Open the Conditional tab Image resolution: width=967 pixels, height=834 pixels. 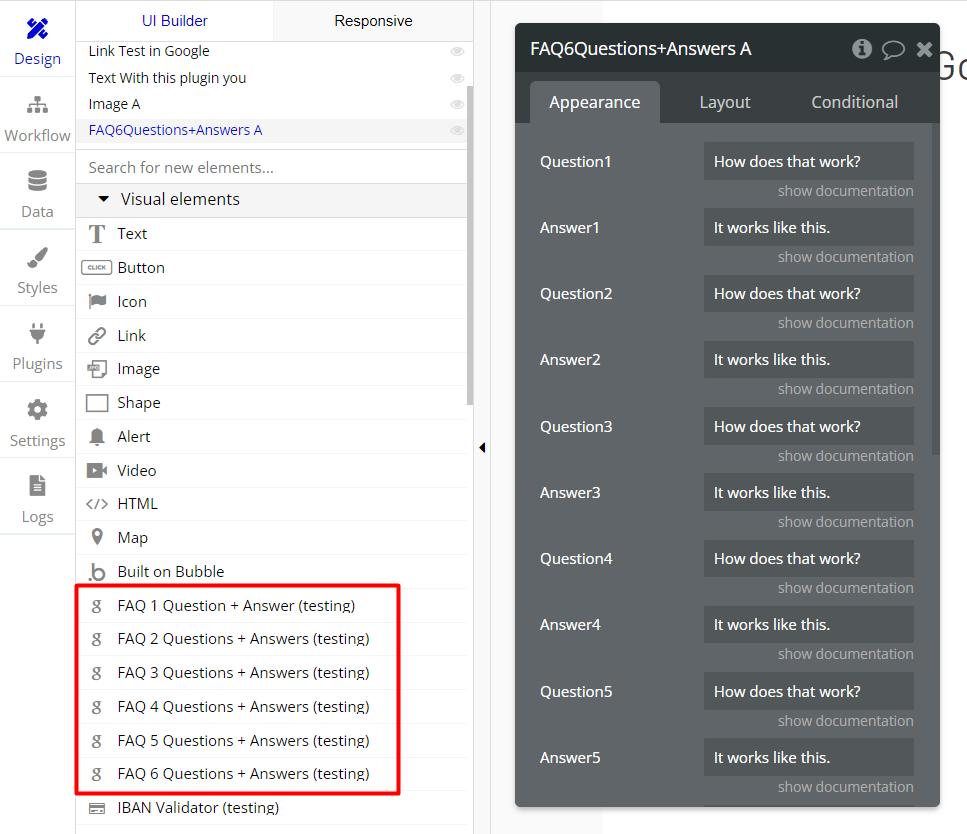click(854, 102)
